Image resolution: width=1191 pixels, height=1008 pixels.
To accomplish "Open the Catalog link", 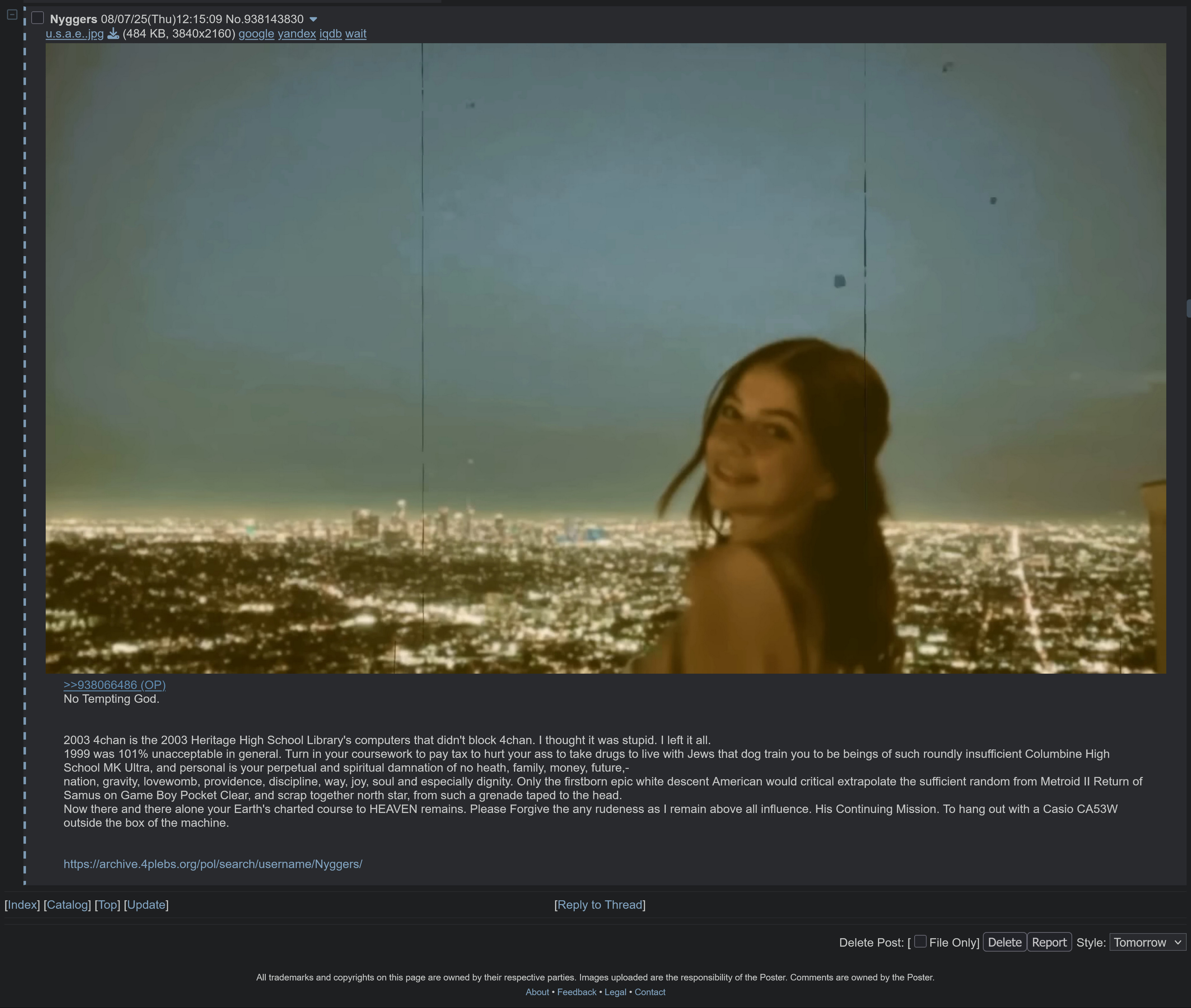I will (x=67, y=905).
